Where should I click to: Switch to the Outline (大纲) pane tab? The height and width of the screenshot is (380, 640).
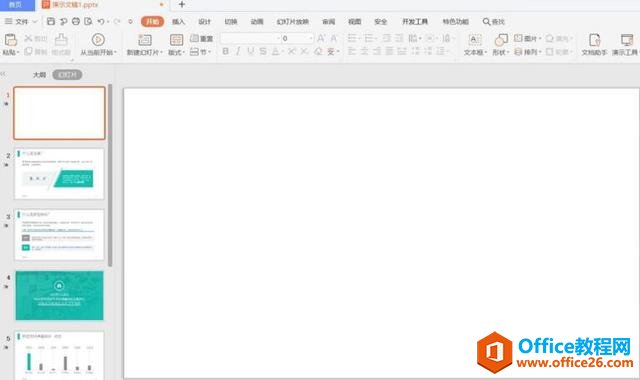coord(39,75)
